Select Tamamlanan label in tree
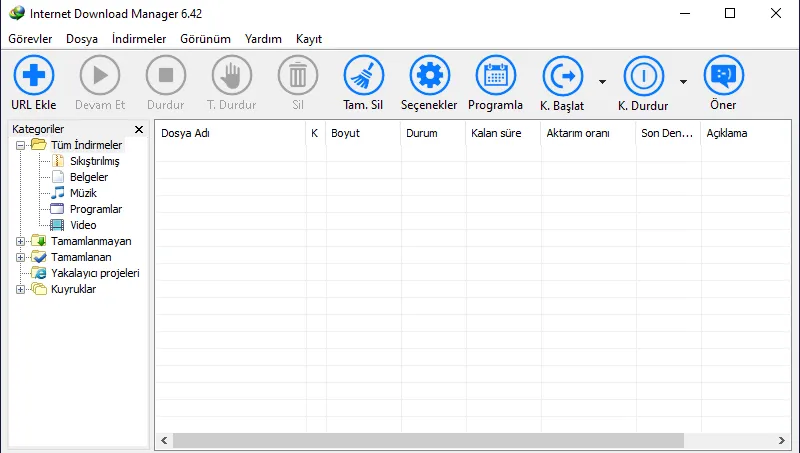The image size is (800, 453). pos(81,257)
